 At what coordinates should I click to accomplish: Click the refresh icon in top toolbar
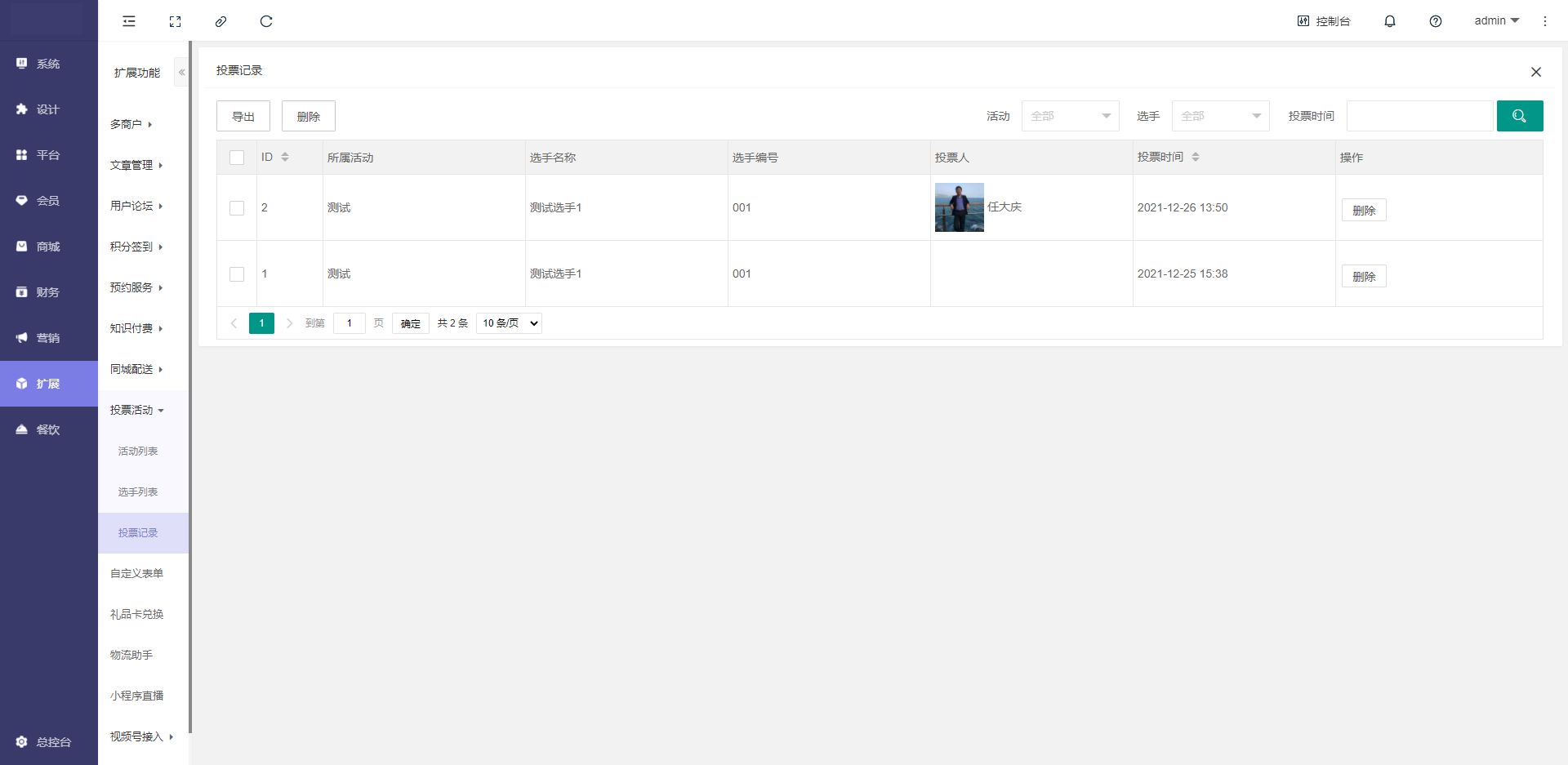click(x=266, y=21)
